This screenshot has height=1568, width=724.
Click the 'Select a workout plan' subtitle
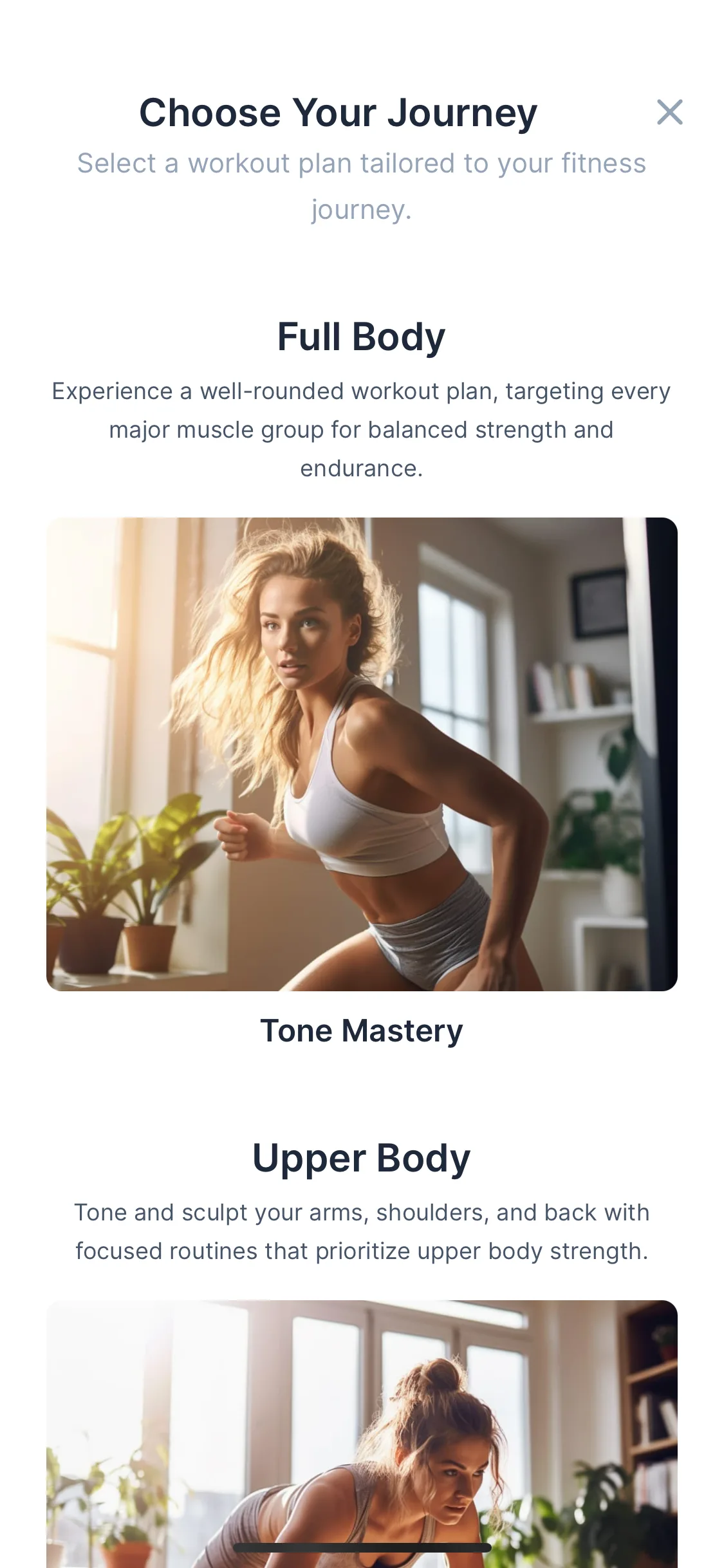coord(362,187)
